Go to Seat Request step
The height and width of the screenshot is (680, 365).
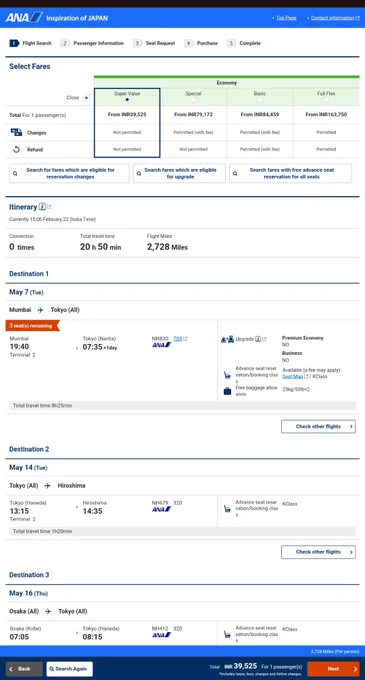point(154,43)
